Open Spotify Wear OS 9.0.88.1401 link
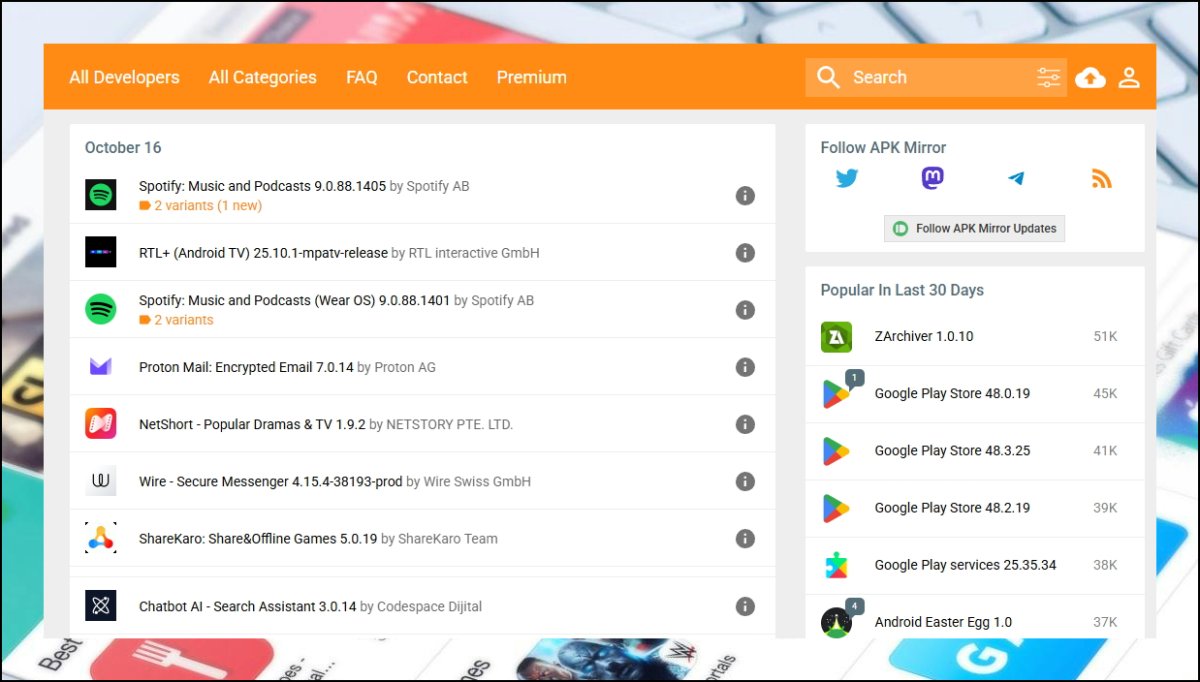Viewport: 1200px width, 682px height. click(x=295, y=300)
